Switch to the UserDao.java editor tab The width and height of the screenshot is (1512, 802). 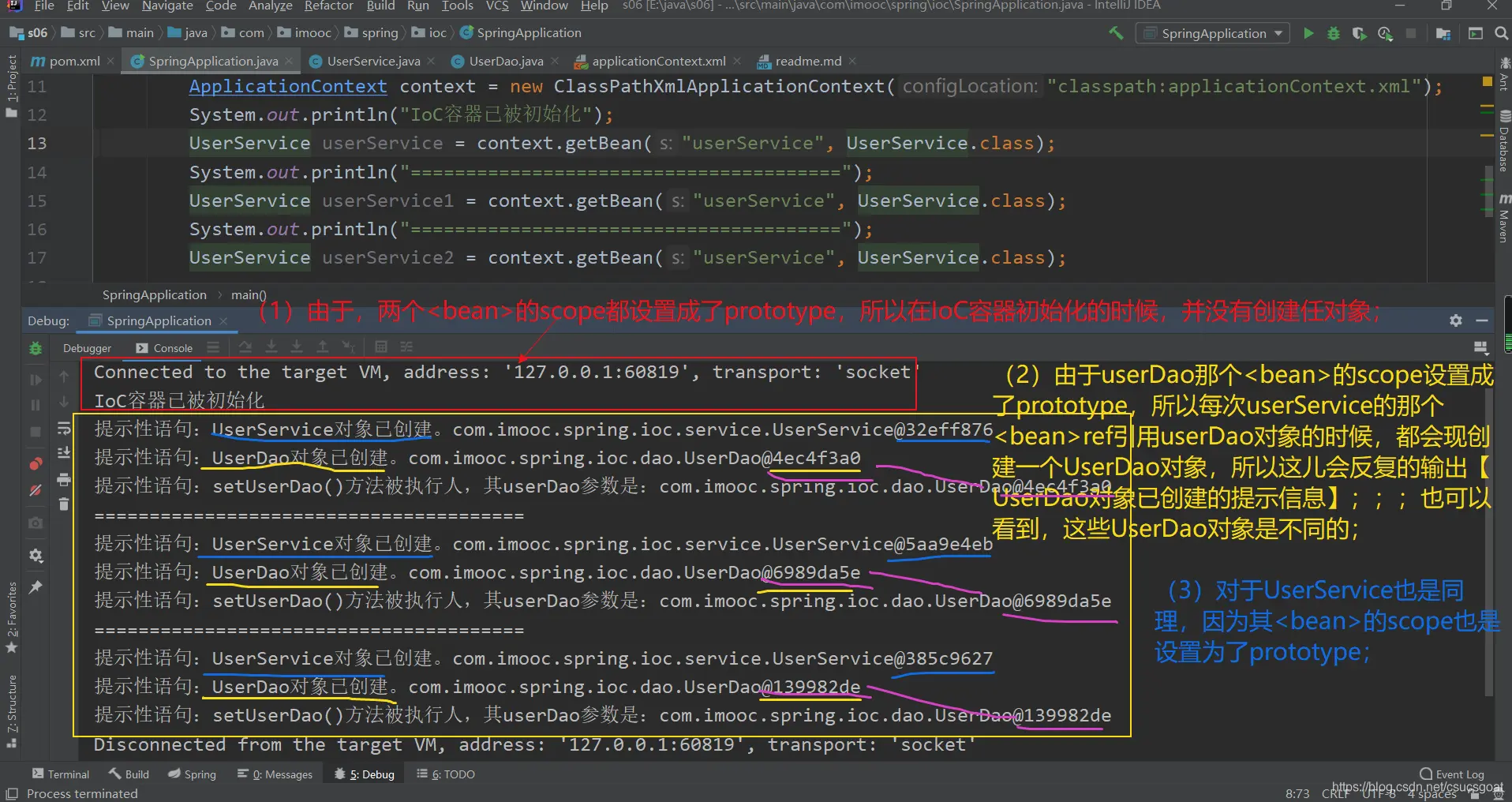pos(505,61)
